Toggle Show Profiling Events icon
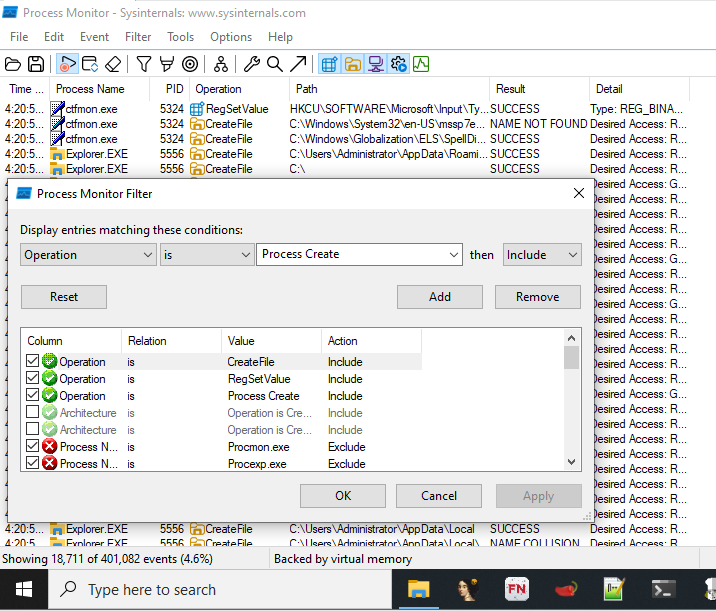The height and width of the screenshot is (611, 716). click(x=421, y=64)
